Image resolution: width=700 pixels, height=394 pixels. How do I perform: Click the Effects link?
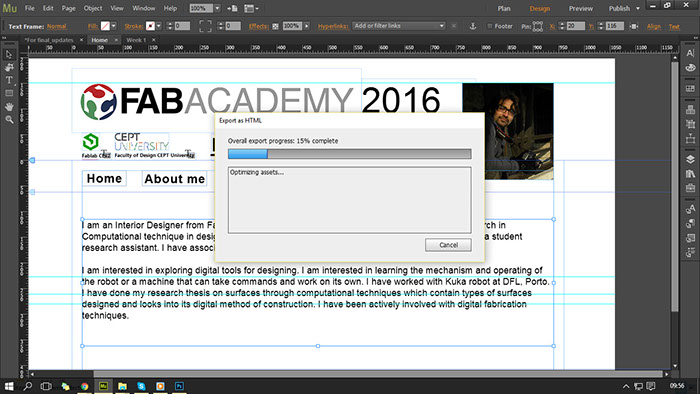258,26
